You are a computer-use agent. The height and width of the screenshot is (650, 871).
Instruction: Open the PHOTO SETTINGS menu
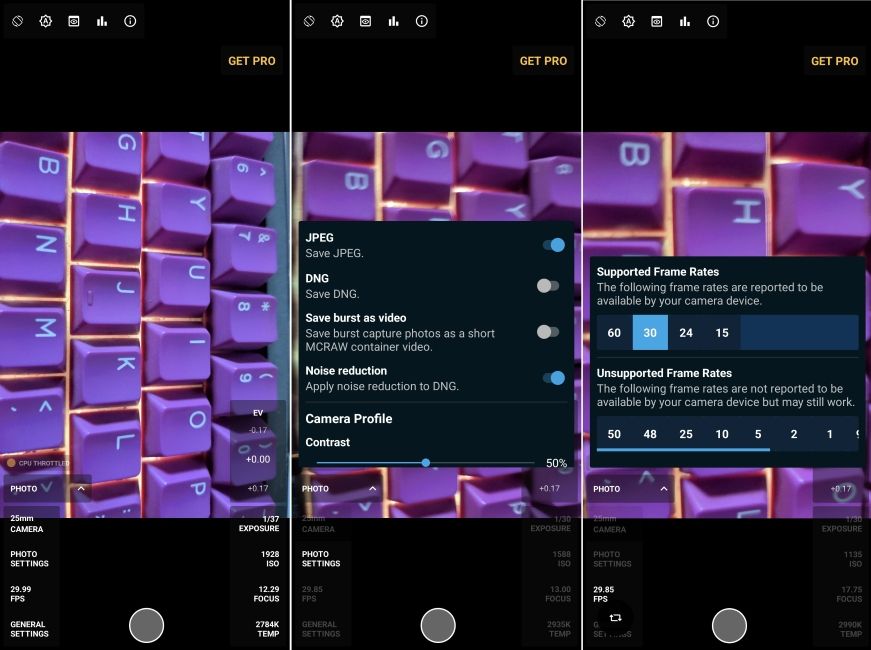point(30,558)
